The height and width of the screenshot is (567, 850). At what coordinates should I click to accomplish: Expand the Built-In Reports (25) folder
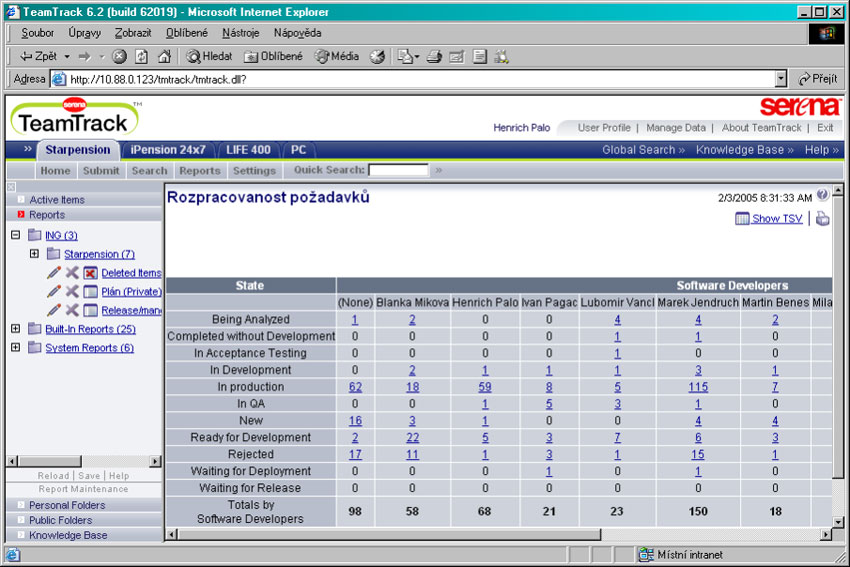pyautogui.click(x=16, y=328)
